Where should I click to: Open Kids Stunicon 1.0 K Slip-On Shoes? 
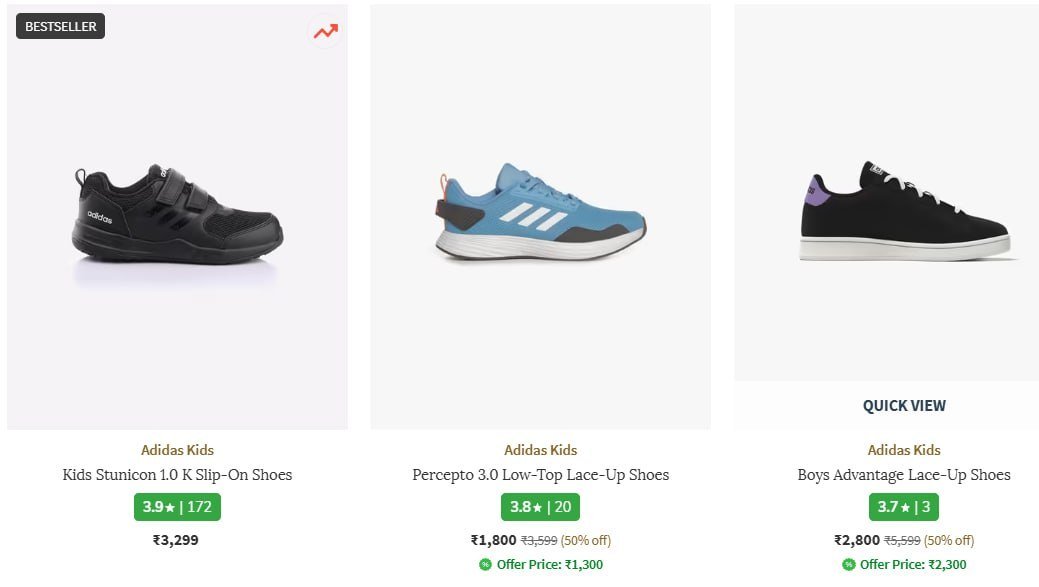[177, 475]
